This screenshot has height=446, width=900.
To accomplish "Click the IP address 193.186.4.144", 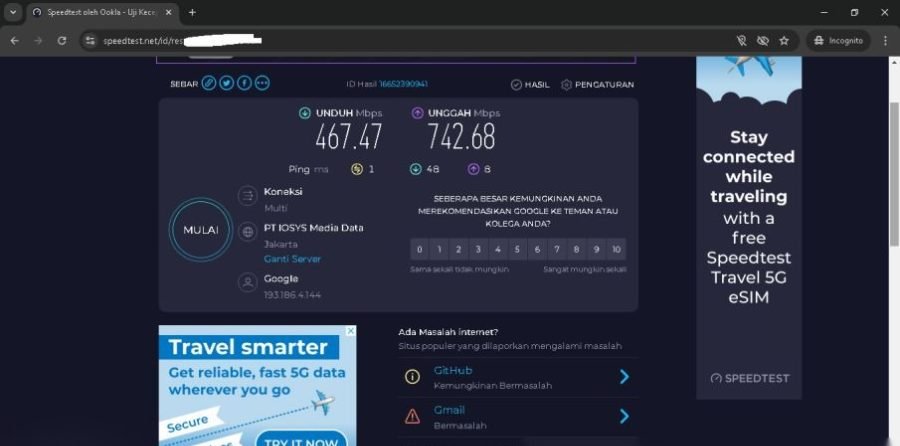I will 292,295.
